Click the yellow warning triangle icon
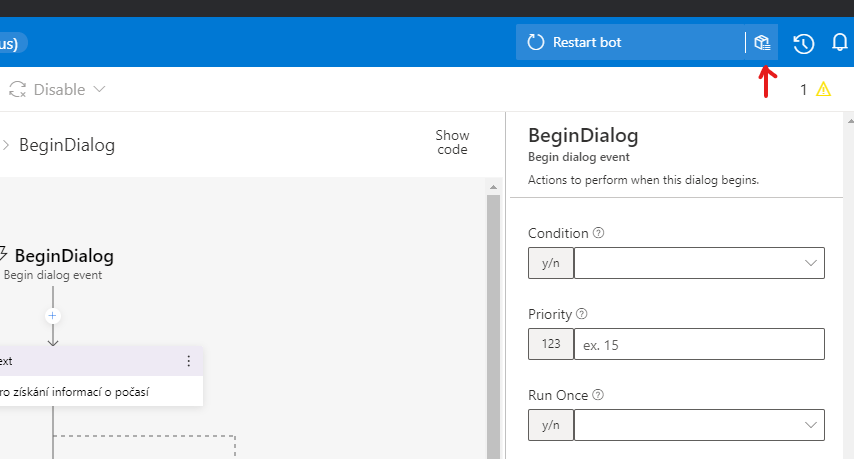This screenshot has width=854, height=459. (x=823, y=89)
